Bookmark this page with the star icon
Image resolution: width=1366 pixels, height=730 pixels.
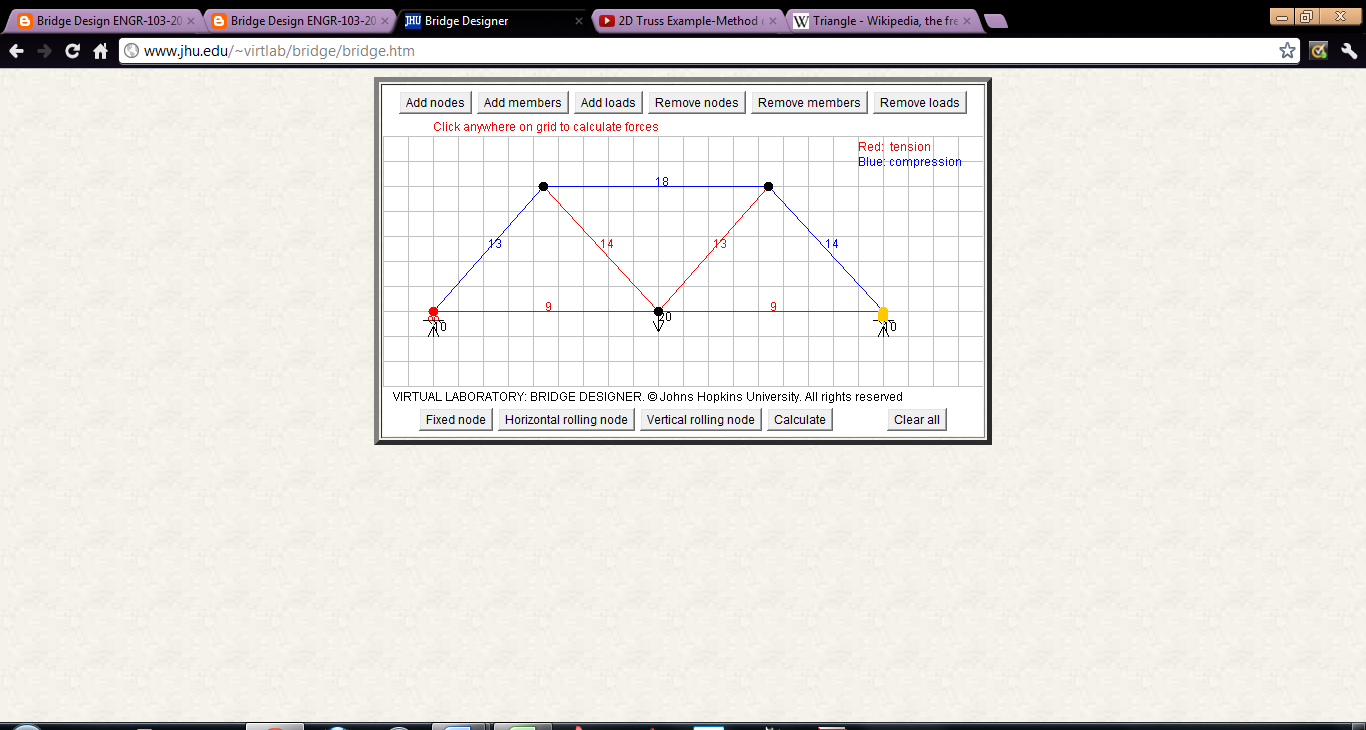tap(1287, 51)
